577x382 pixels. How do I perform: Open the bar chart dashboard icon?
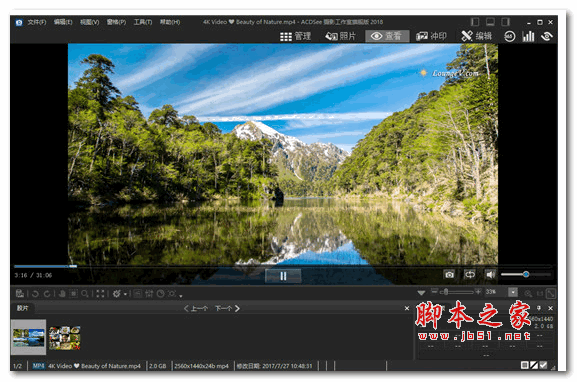528,36
